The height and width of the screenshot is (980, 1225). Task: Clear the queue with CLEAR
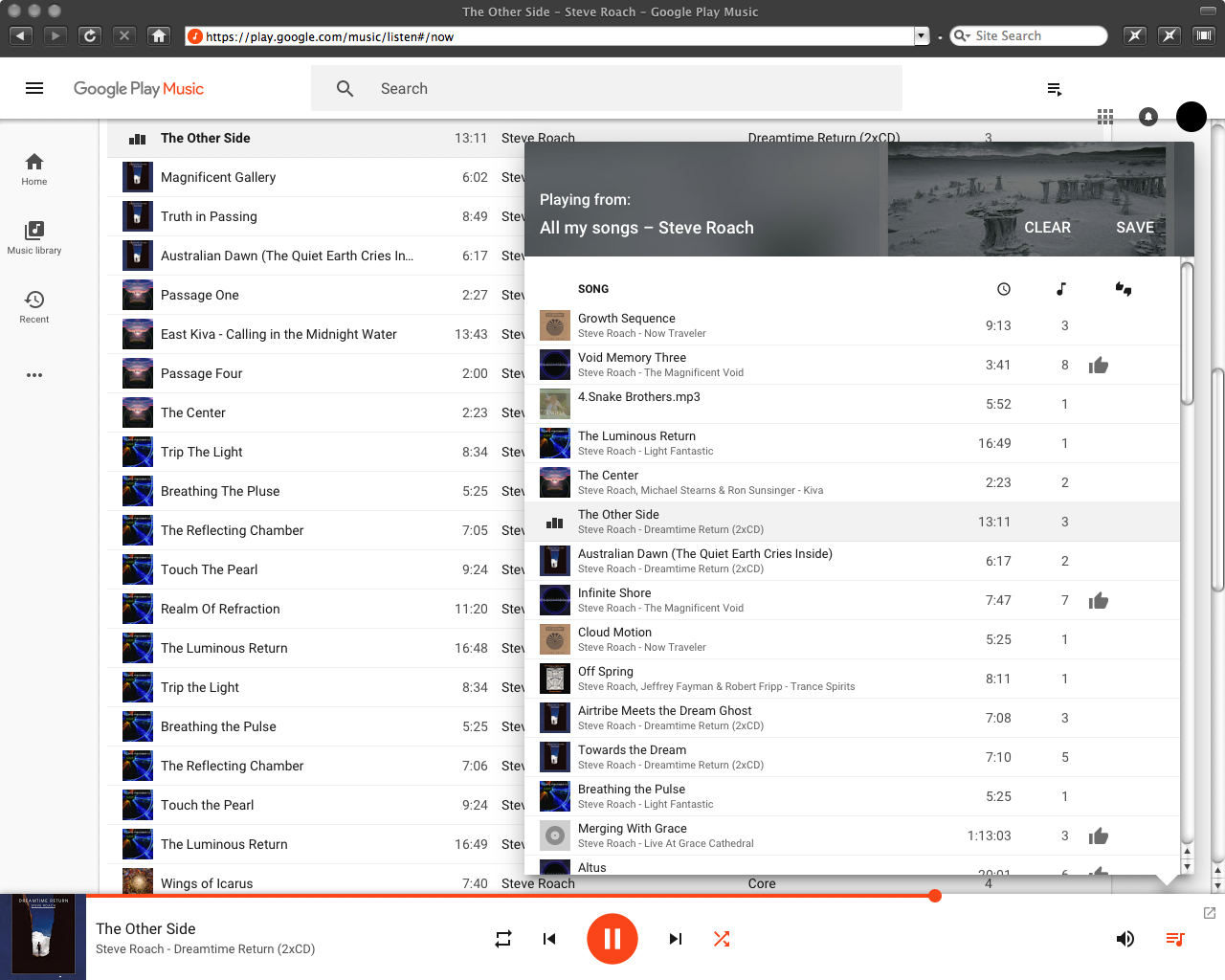point(1048,228)
